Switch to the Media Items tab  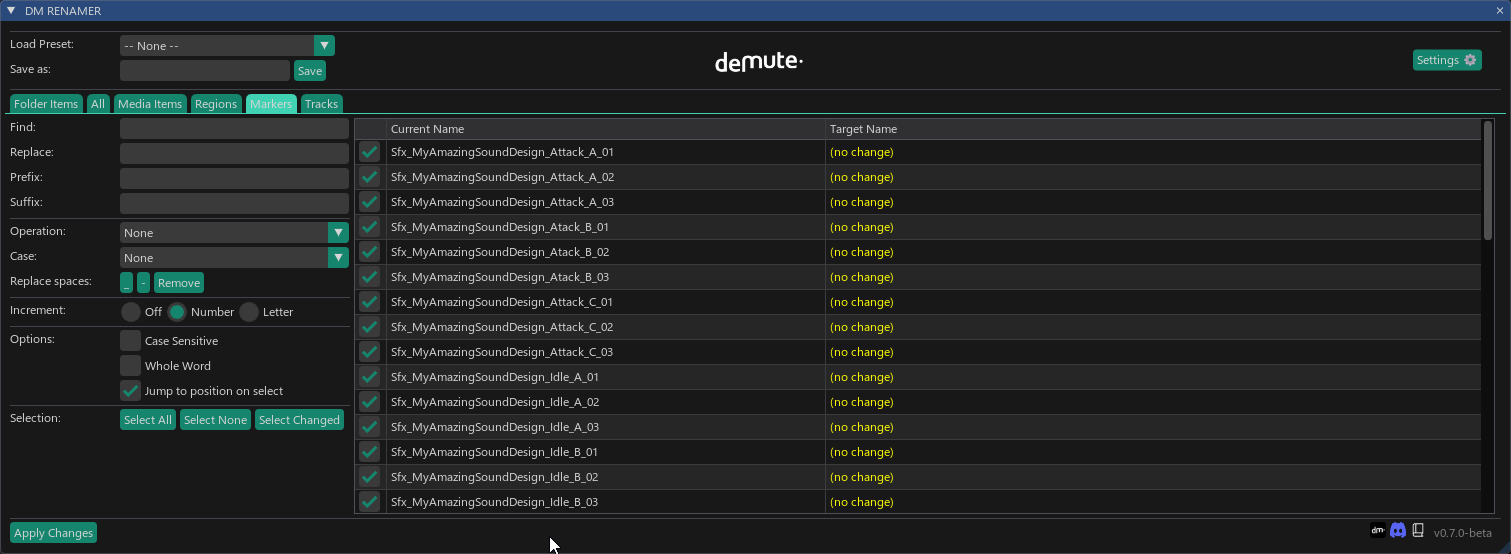150,104
